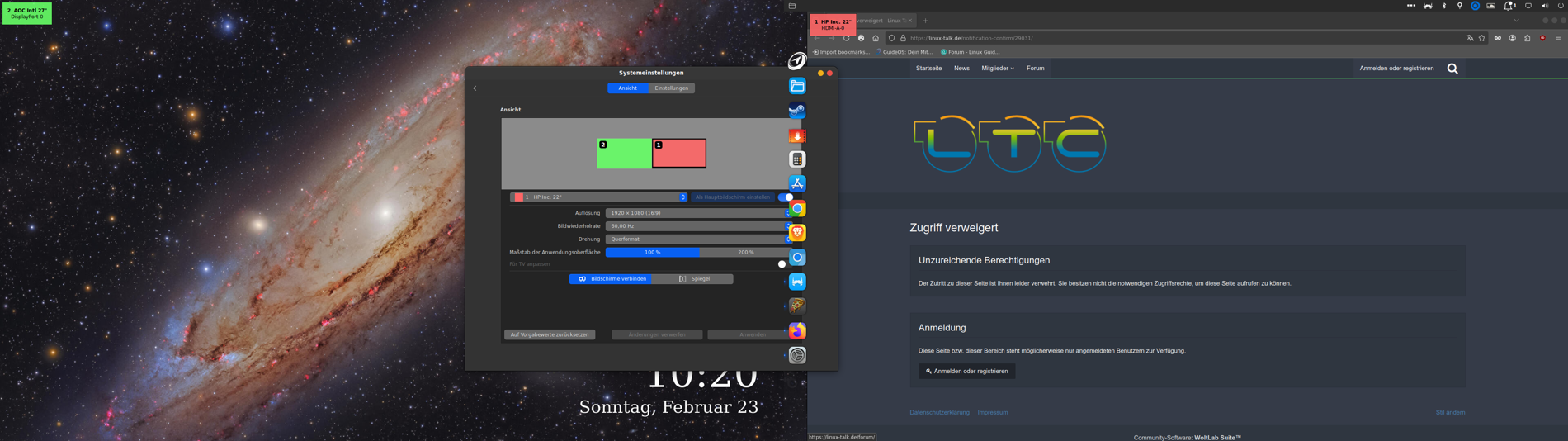This screenshot has height=441, width=1568.
Task: Switch to the Einstellungen tab
Action: pyautogui.click(x=671, y=88)
